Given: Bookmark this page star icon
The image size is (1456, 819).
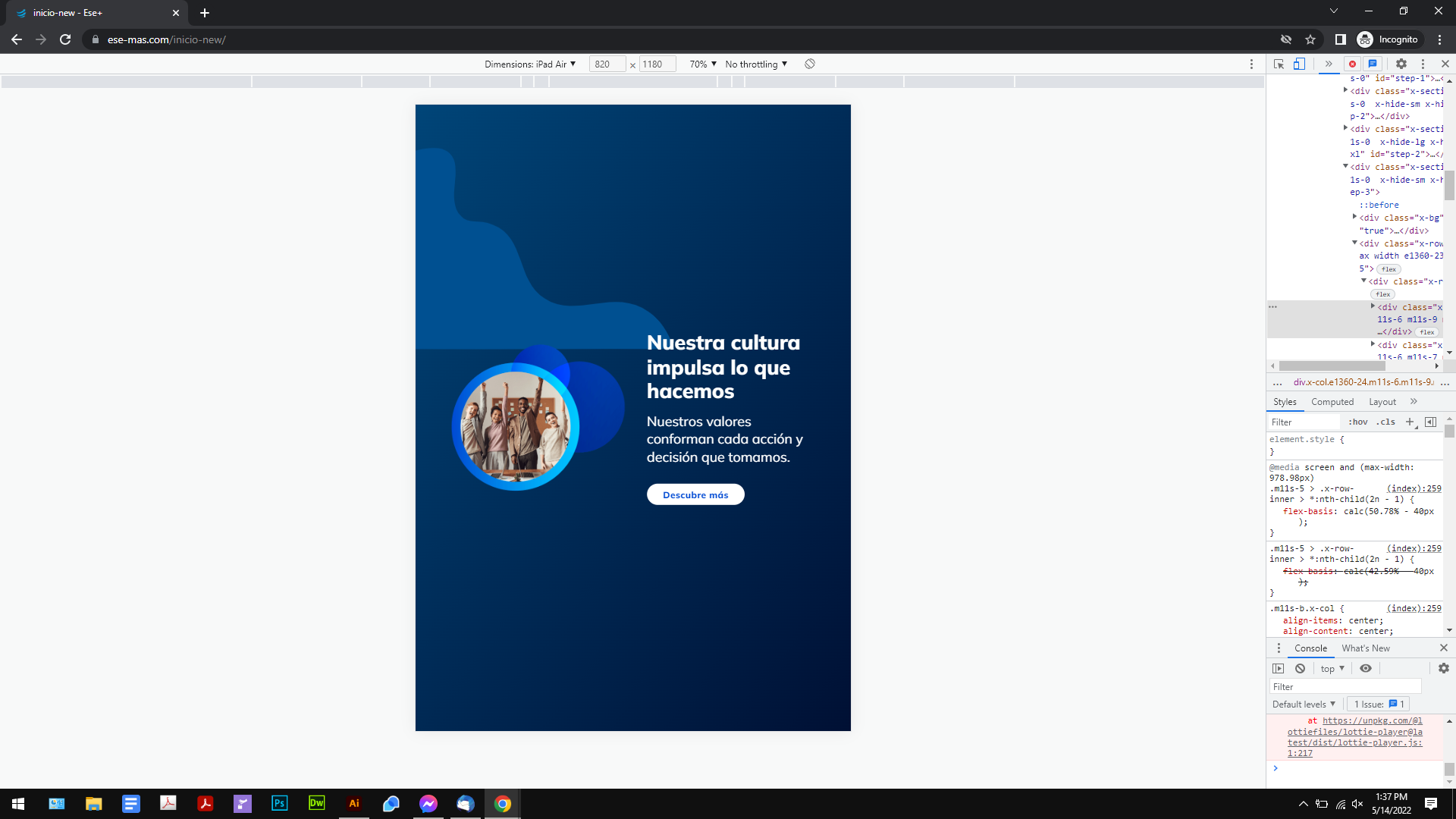Looking at the screenshot, I should (x=1310, y=39).
